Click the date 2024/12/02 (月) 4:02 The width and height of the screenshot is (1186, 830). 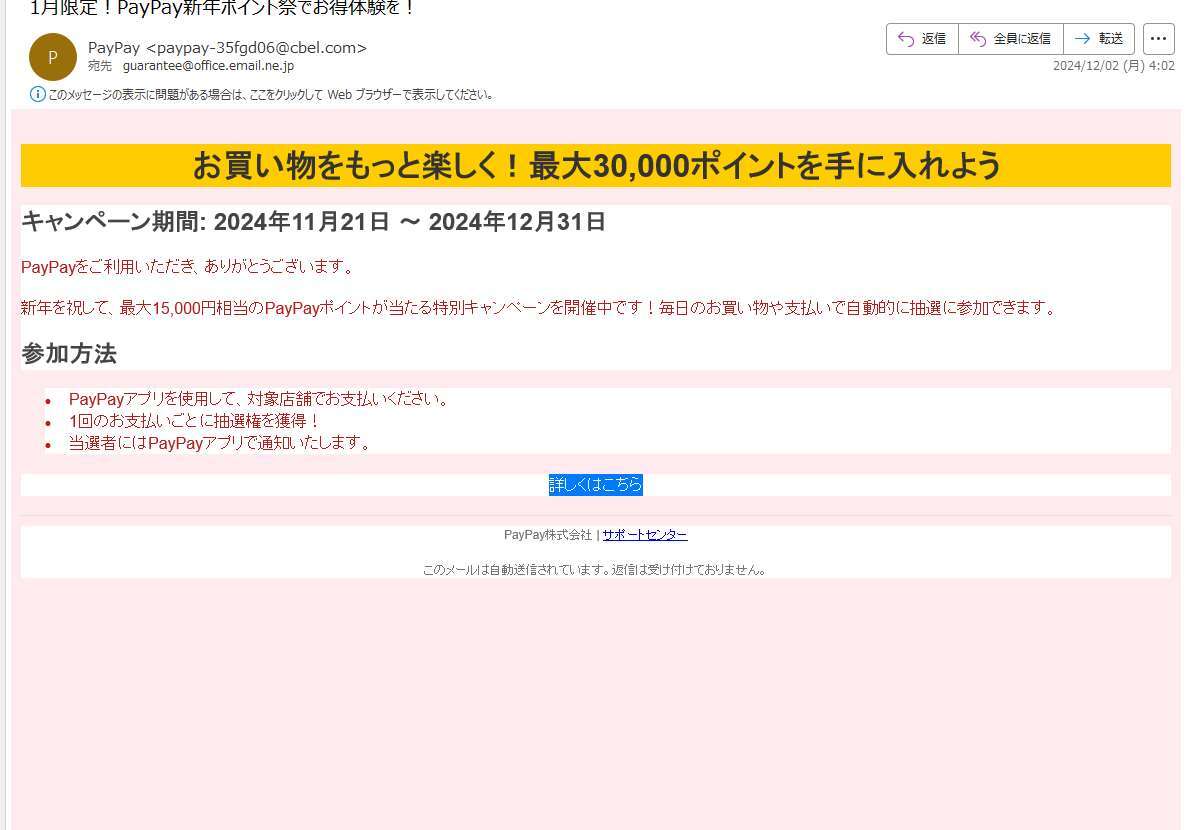pyautogui.click(x=1113, y=66)
